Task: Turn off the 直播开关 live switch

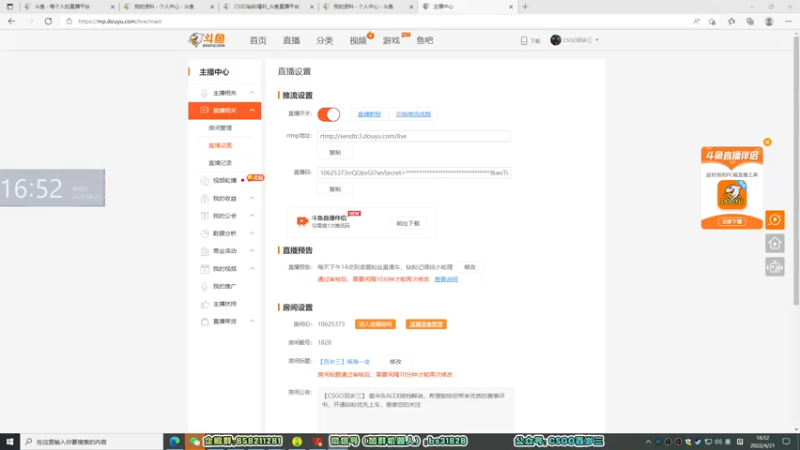Action: (329, 114)
